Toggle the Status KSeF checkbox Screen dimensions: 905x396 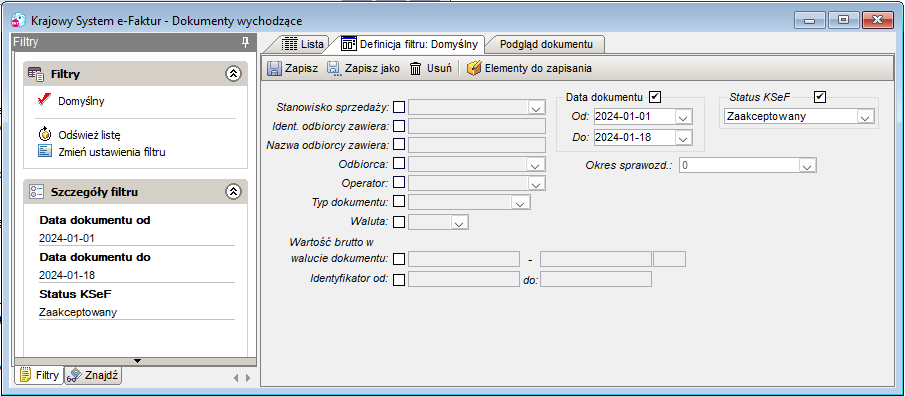coord(820,96)
